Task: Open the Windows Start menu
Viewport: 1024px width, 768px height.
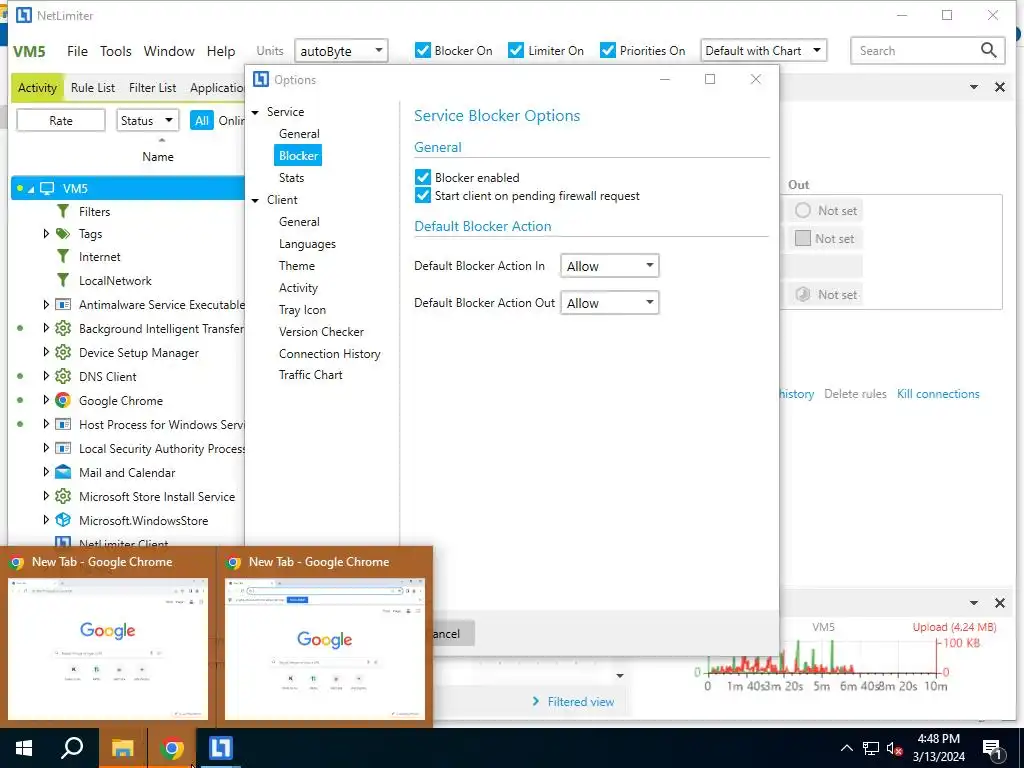Action: click(24, 748)
